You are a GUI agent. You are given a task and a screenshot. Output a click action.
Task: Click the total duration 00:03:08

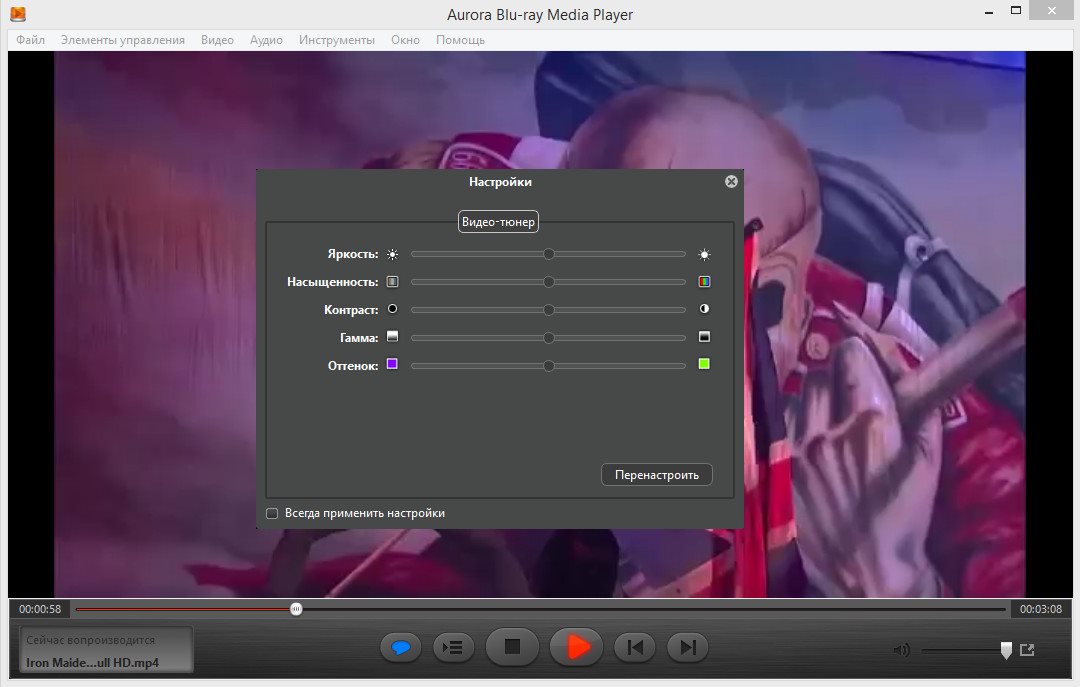pyautogui.click(x=1041, y=609)
